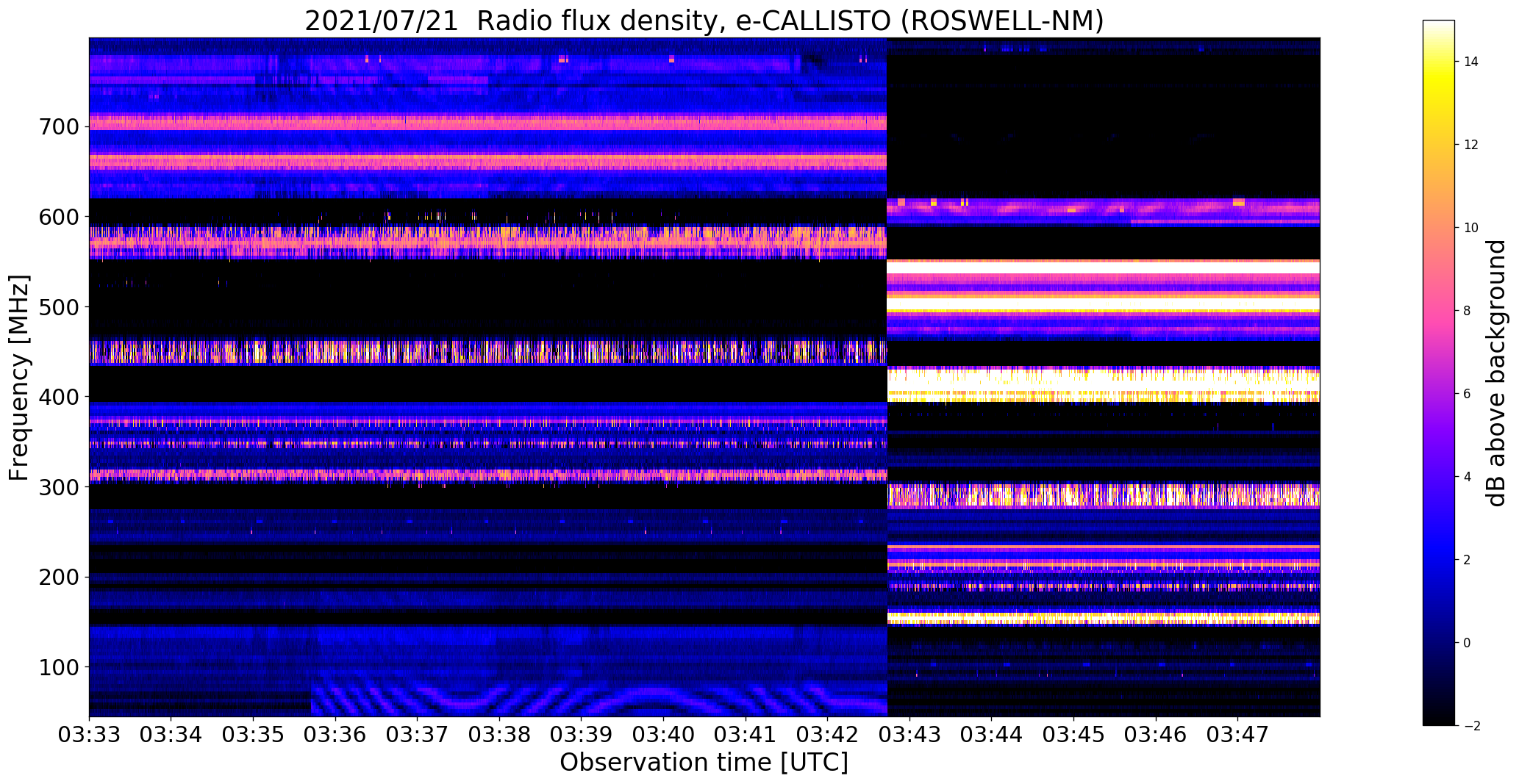This screenshot has height=784, width=1519.
Task: Click the colorbar tick value 4
Action: (1467, 477)
